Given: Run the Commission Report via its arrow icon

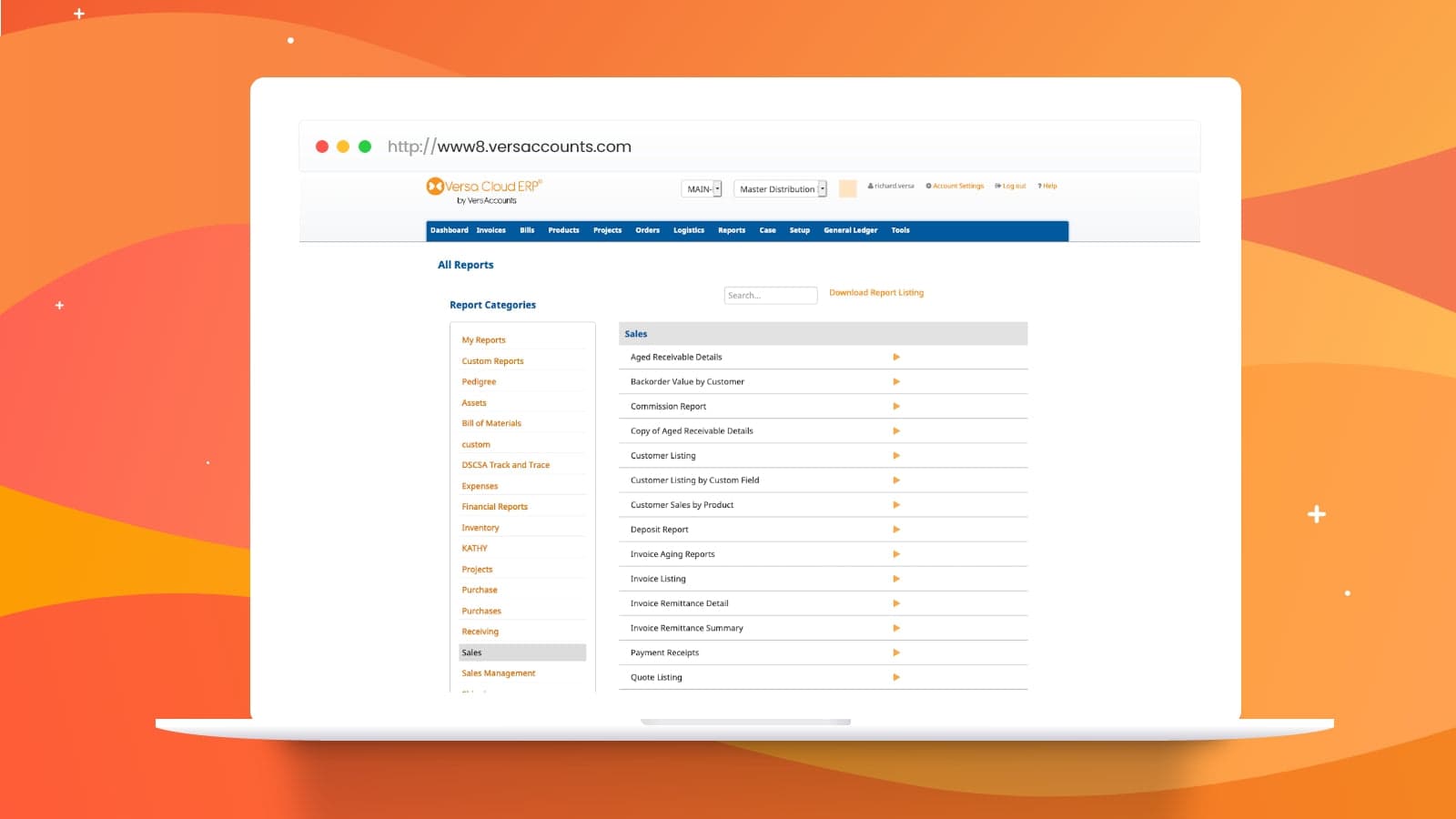Looking at the screenshot, I should pos(896,406).
